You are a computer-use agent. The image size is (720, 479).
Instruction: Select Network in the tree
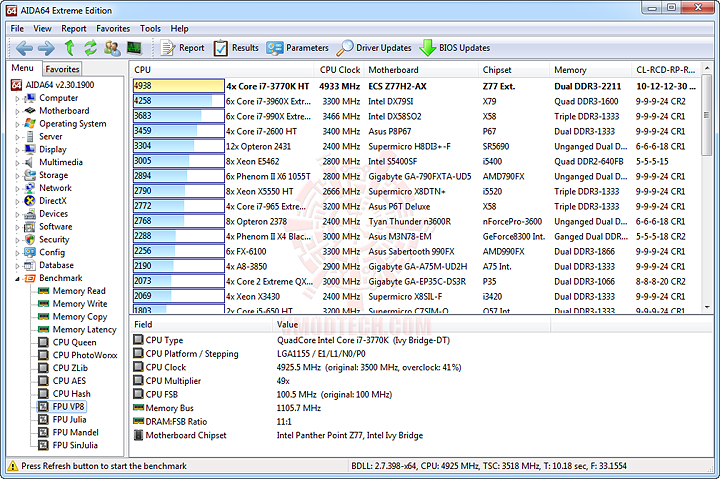48,188
